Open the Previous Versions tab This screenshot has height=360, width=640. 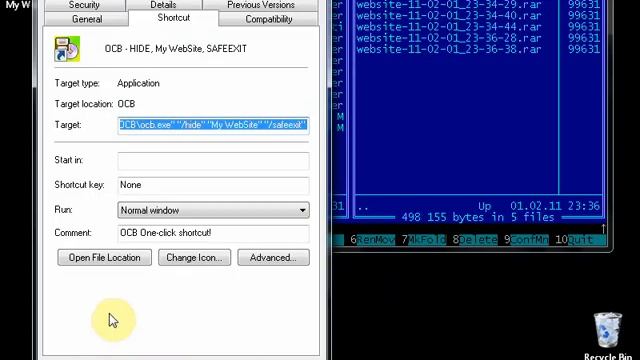260,5
